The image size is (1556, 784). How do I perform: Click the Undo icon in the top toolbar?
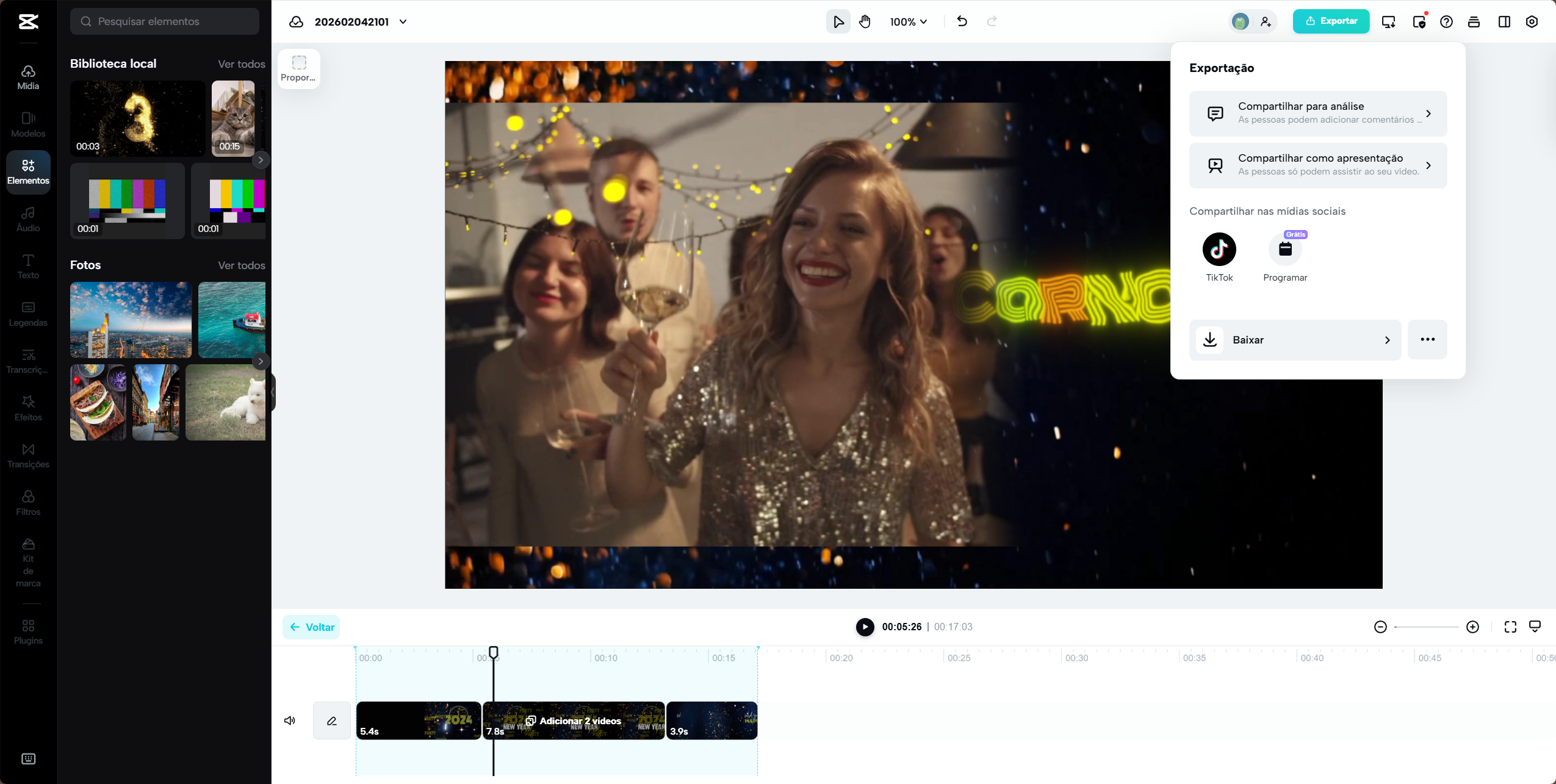pyautogui.click(x=962, y=21)
